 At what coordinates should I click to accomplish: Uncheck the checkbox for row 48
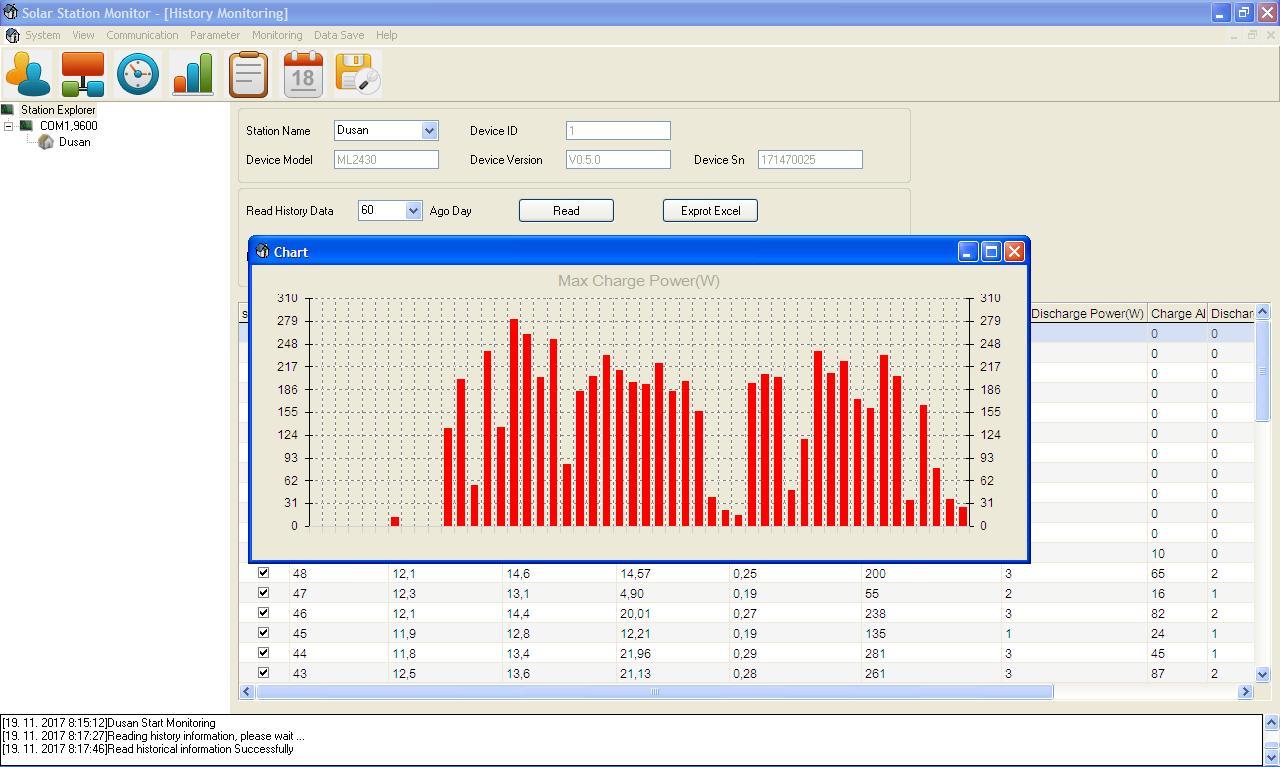coord(264,573)
